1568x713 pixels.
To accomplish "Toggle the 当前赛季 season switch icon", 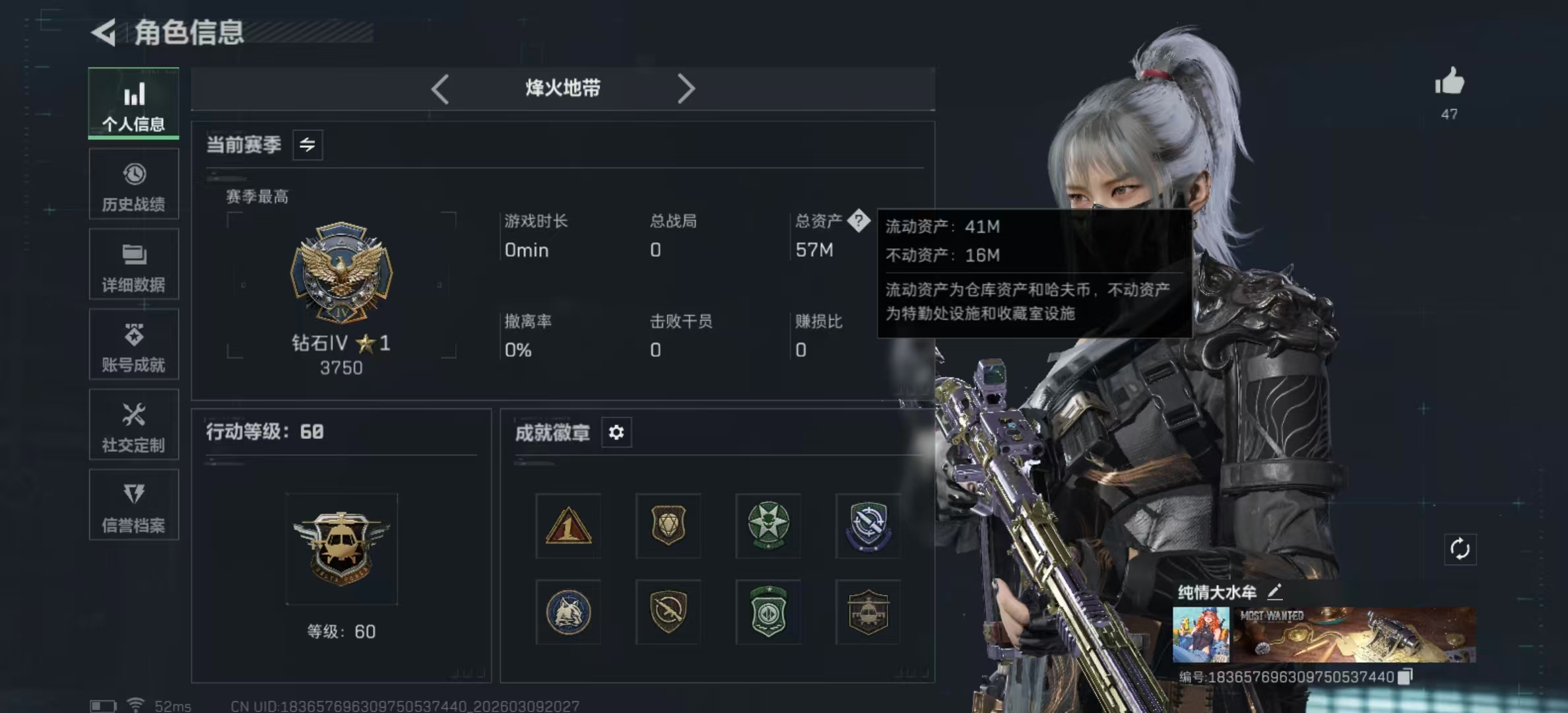I will [308, 145].
